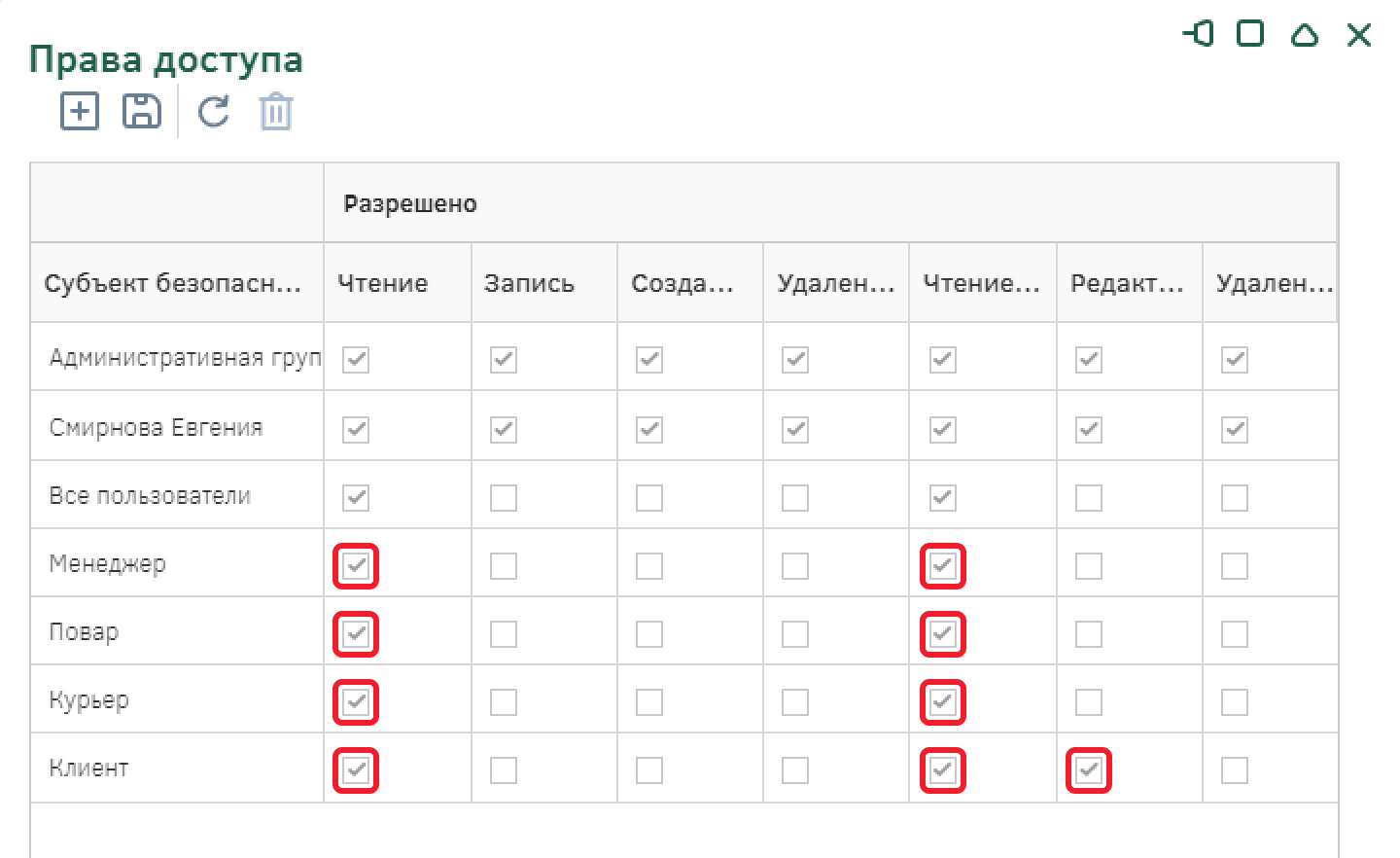1400x858 pixels.
Task: Select the Смирнова Евгения row
Action: (156, 427)
